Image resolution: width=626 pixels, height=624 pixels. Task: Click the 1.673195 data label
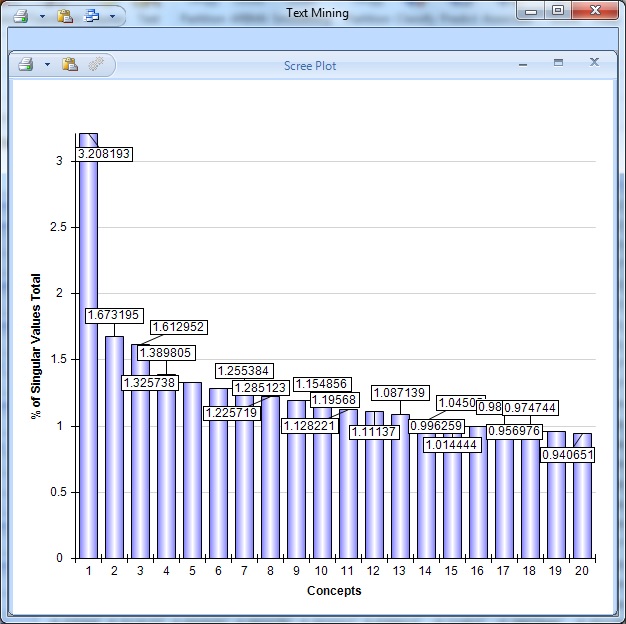[114, 315]
